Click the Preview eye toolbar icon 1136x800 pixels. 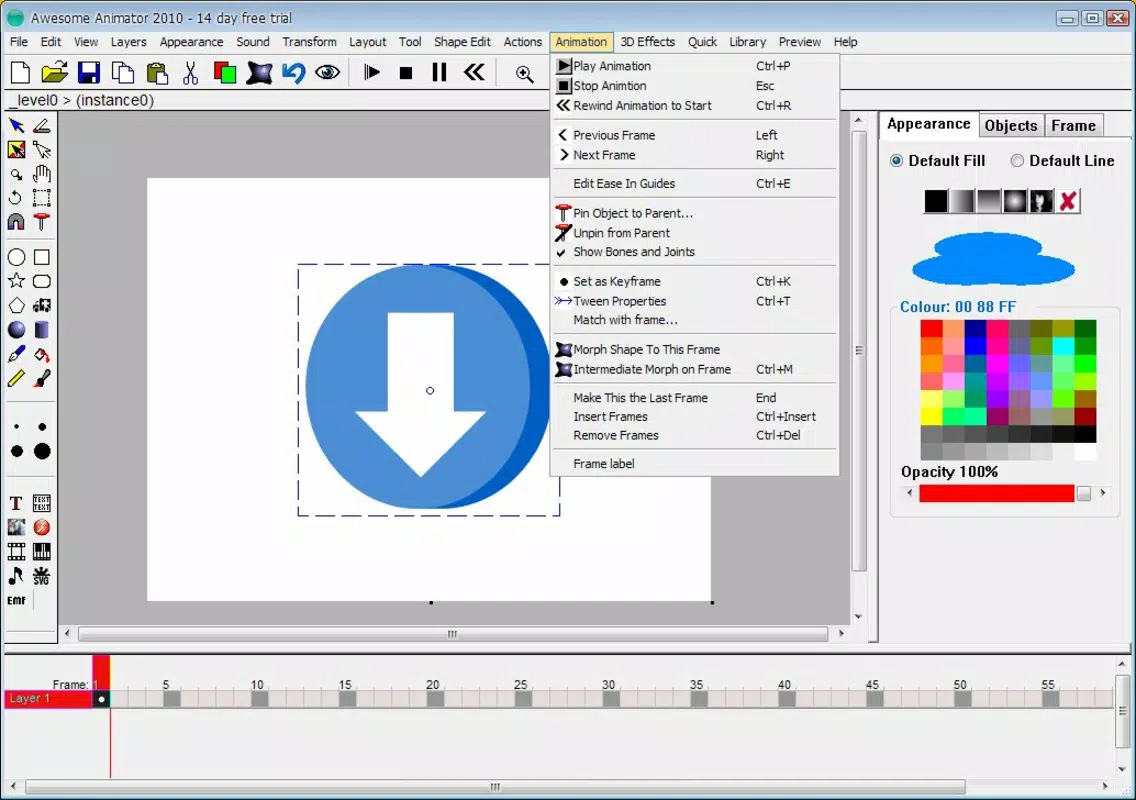[x=327, y=72]
